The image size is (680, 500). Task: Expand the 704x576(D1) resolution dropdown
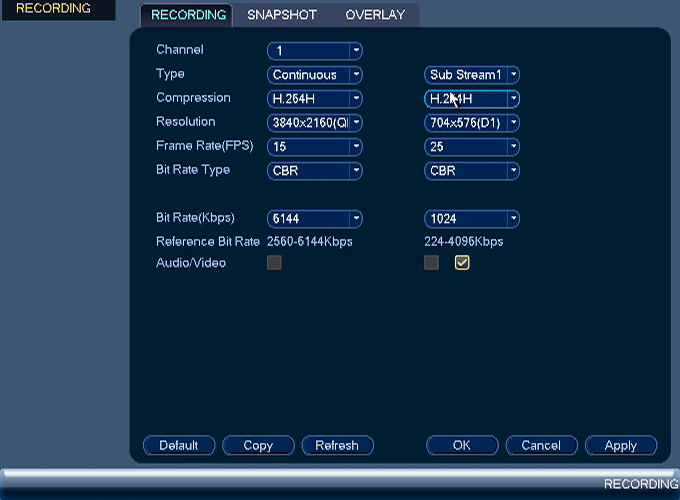click(472, 123)
